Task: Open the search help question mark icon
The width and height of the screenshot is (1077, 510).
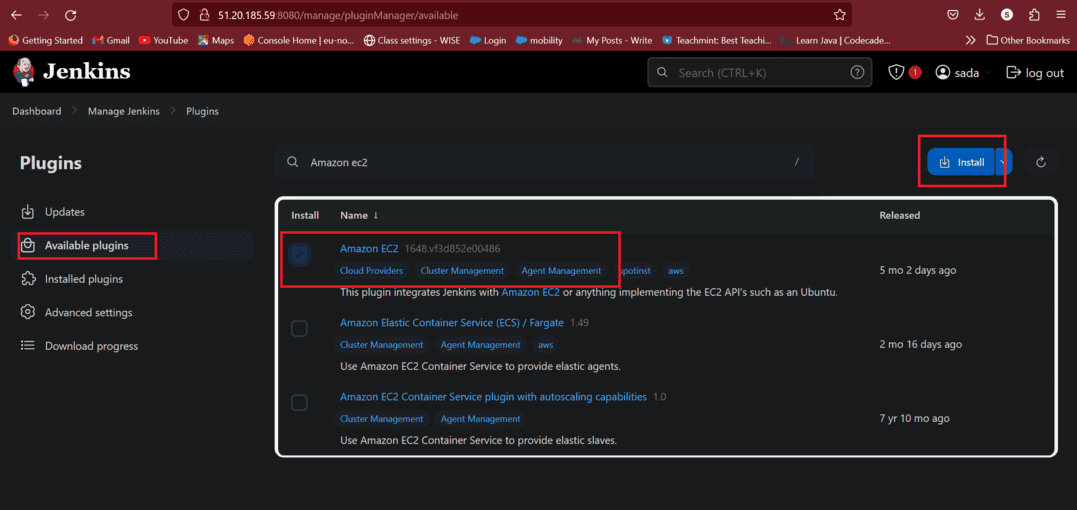Action: tap(857, 72)
